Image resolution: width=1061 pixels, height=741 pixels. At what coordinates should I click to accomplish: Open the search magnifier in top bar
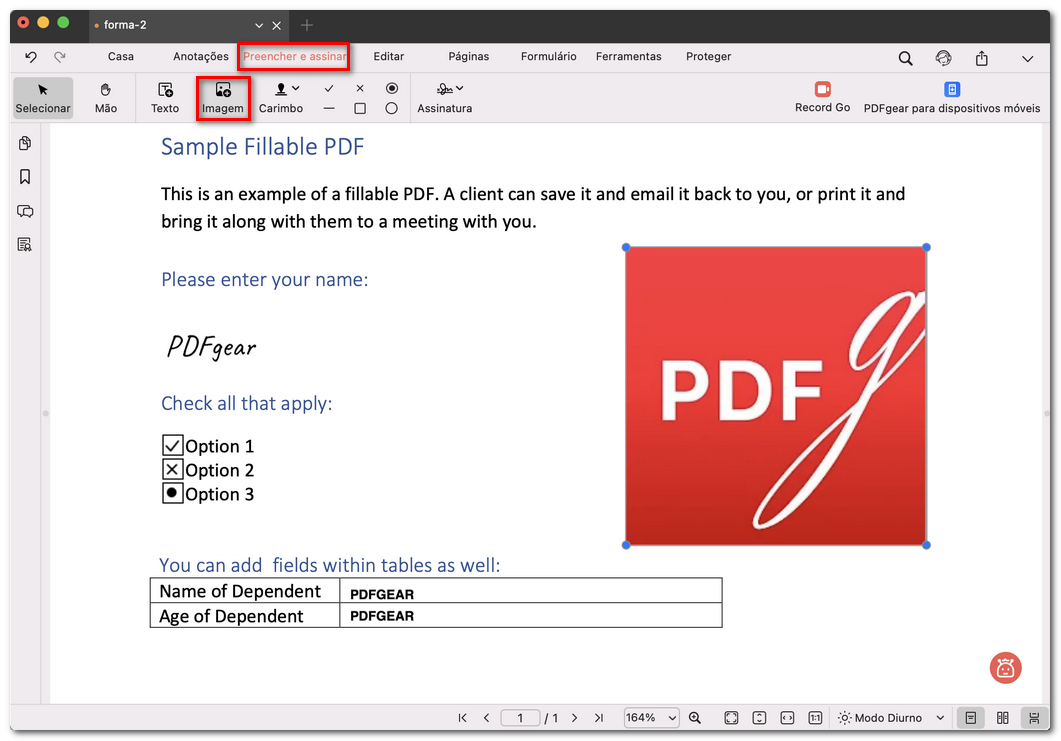(x=905, y=58)
